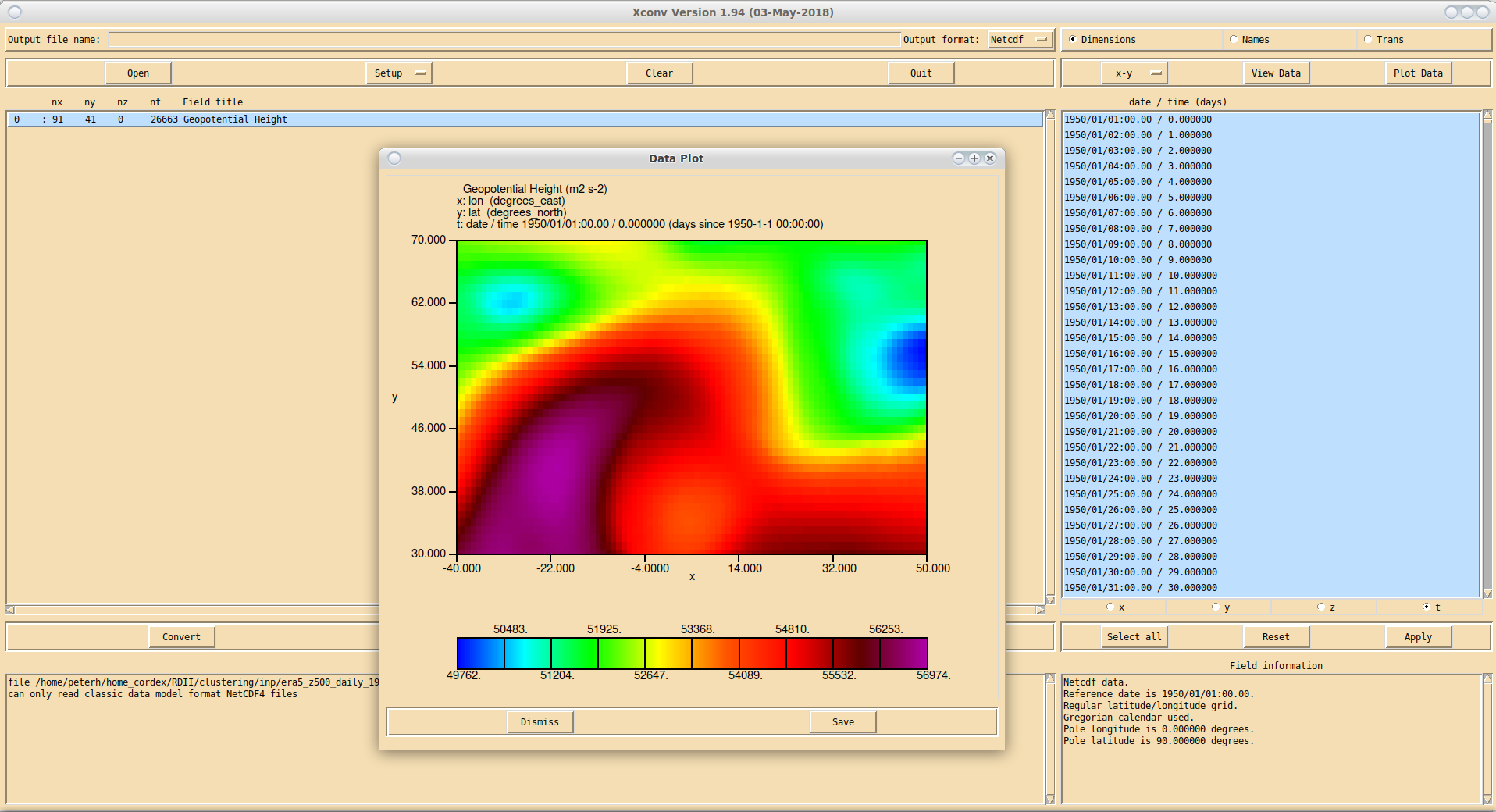Viewport: 1496px width, 812px height.
Task: Minimize the Data Plot window
Action: click(x=958, y=158)
